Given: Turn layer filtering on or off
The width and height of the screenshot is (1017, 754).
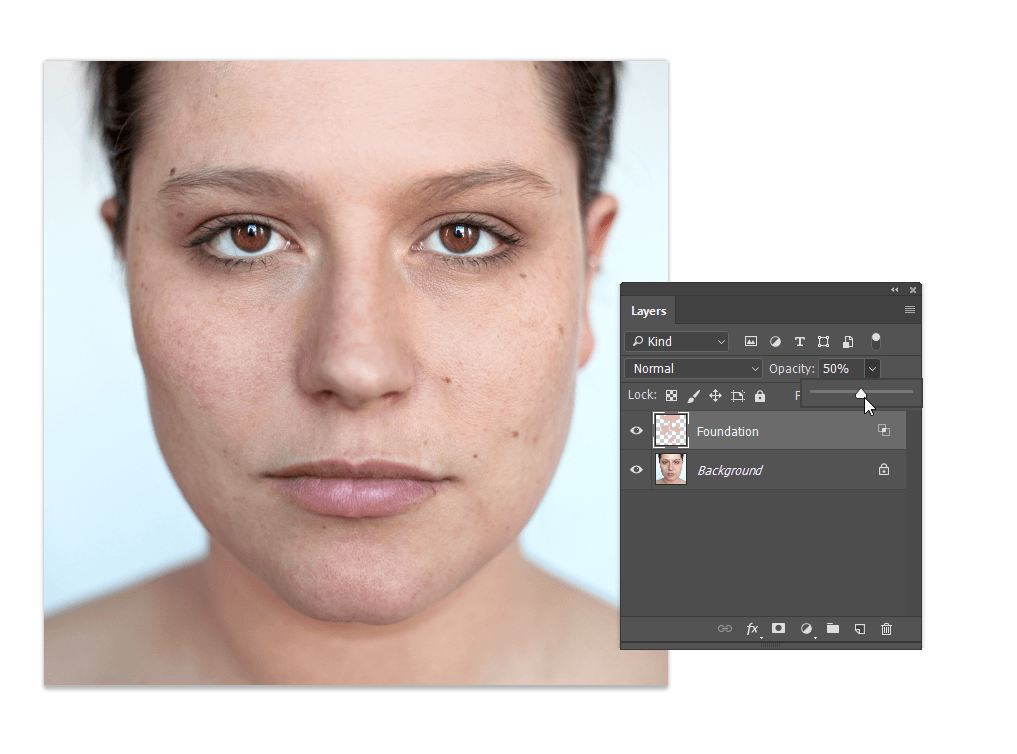Looking at the screenshot, I should tap(876, 342).
